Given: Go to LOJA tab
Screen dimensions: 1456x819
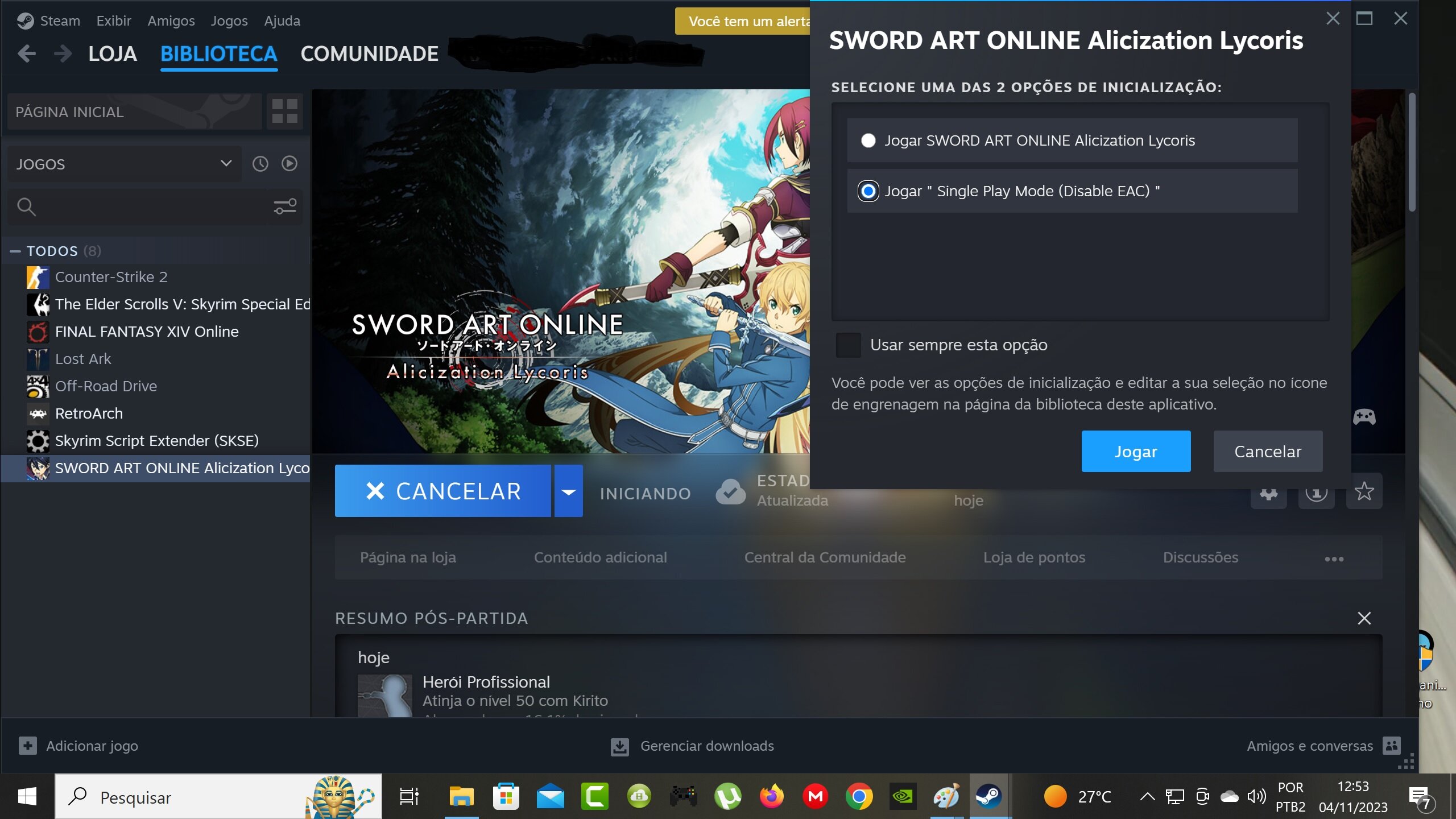Looking at the screenshot, I should [x=113, y=54].
